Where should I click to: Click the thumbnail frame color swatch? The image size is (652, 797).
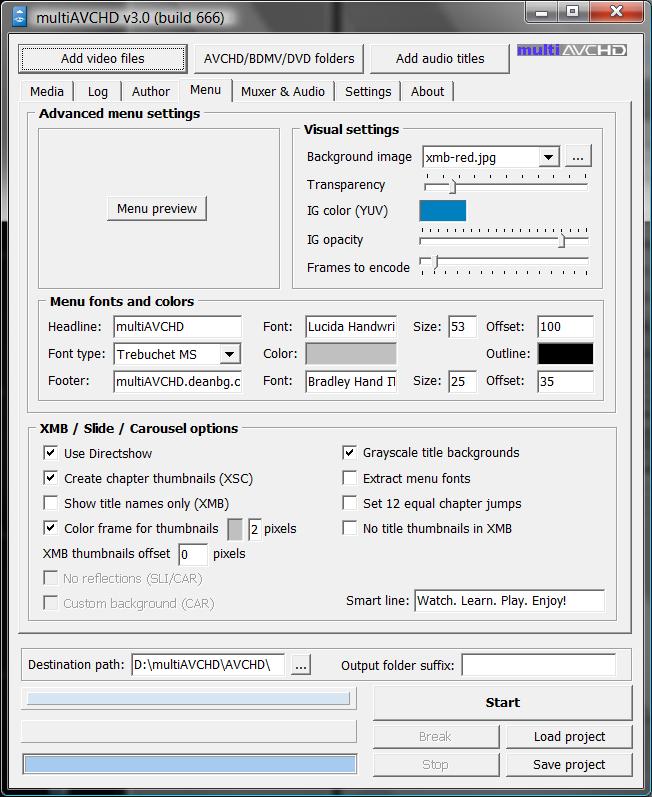(235, 529)
